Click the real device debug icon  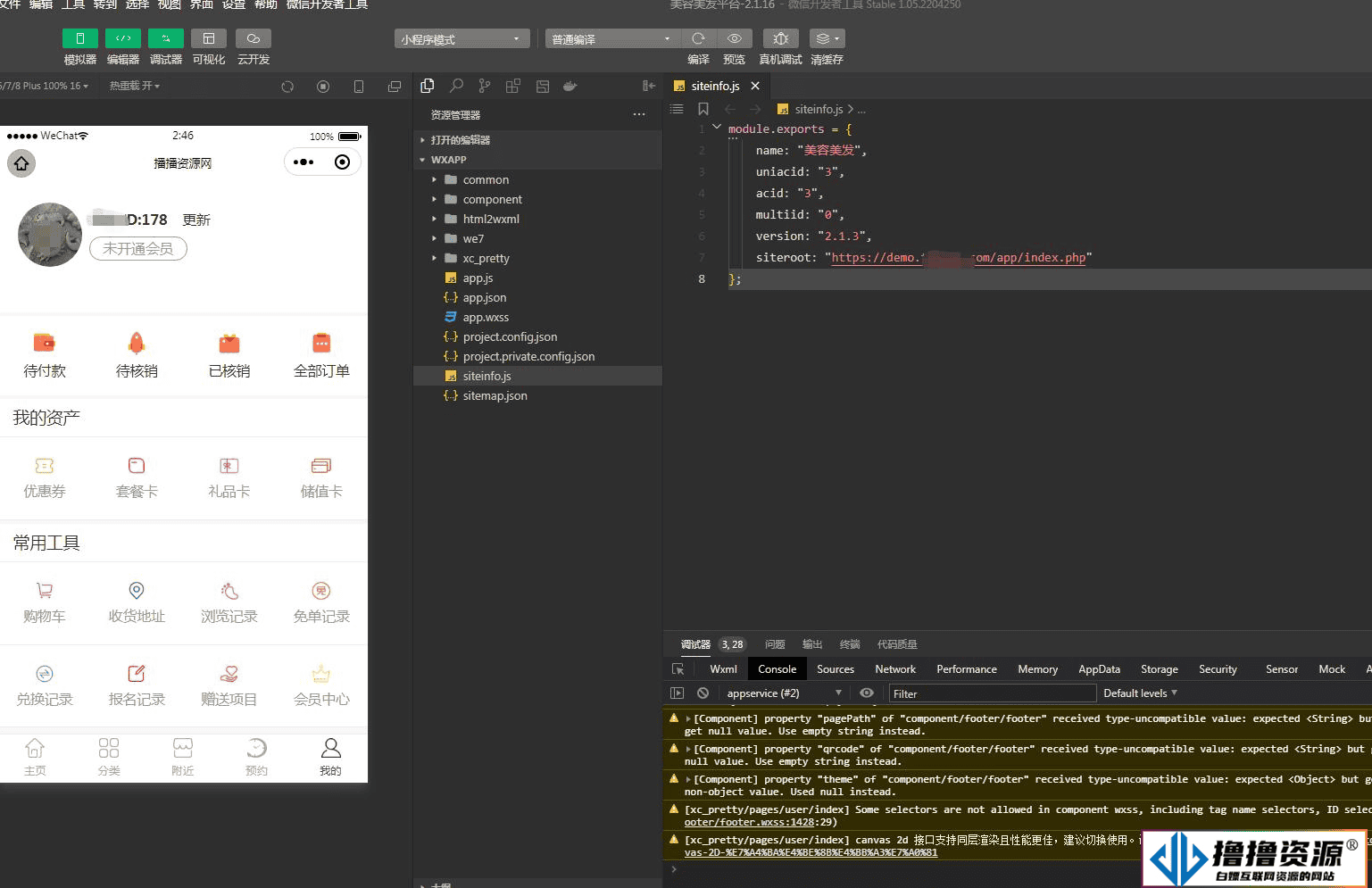[x=781, y=38]
